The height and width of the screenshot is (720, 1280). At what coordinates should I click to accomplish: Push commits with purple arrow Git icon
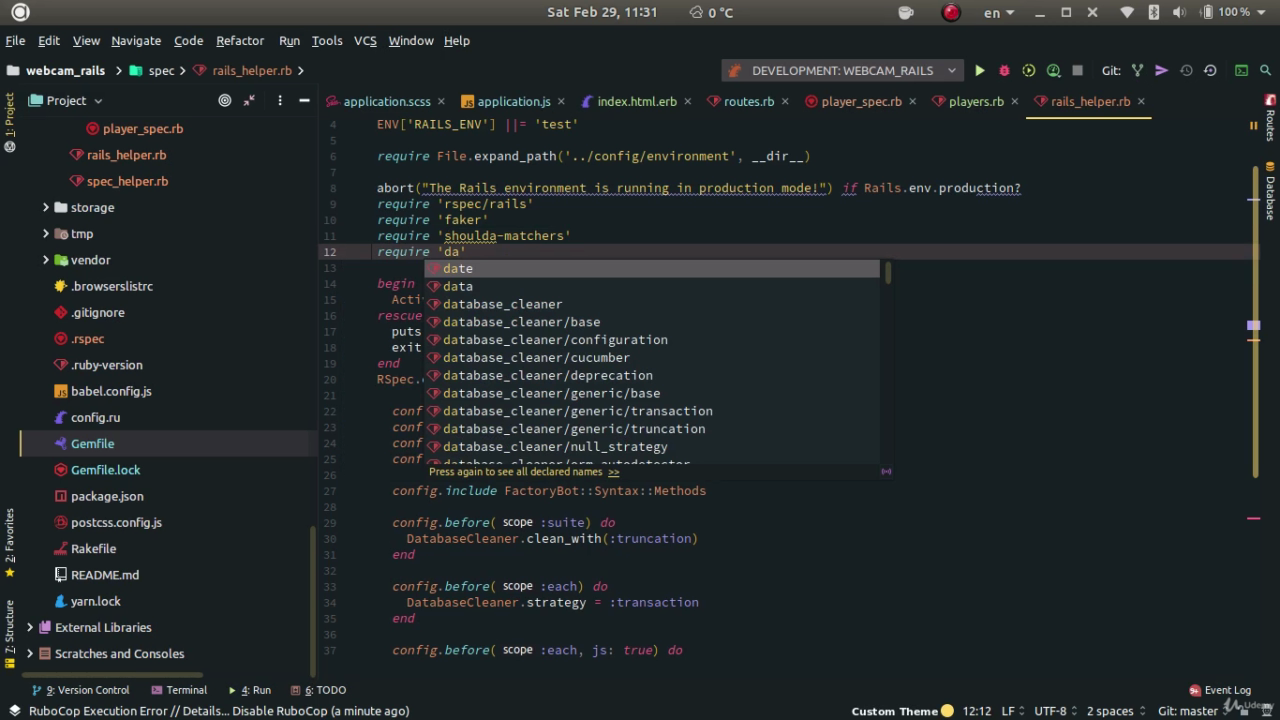point(1161,71)
